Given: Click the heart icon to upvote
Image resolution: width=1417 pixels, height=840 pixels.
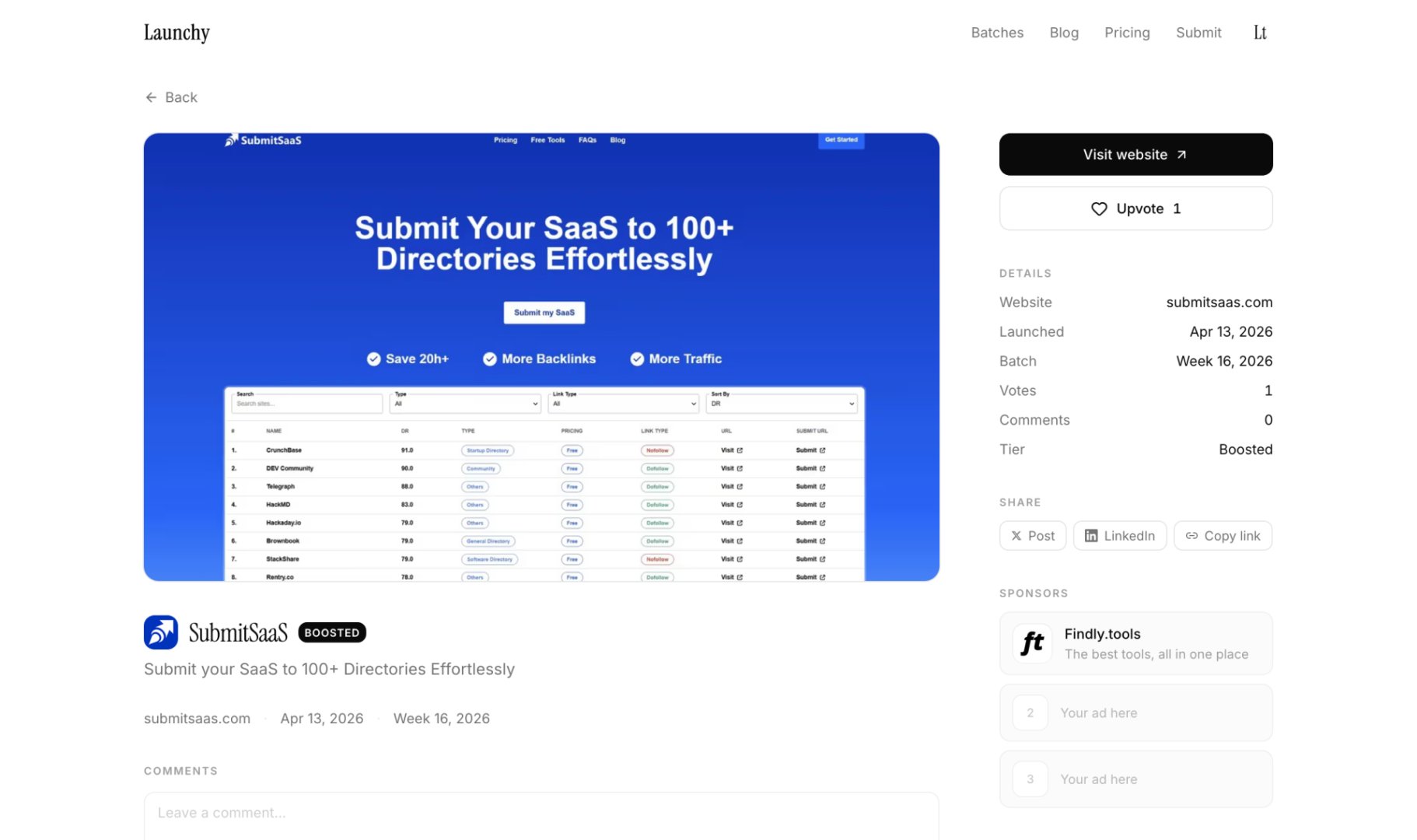Looking at the screenshot, I should 1099,208.
